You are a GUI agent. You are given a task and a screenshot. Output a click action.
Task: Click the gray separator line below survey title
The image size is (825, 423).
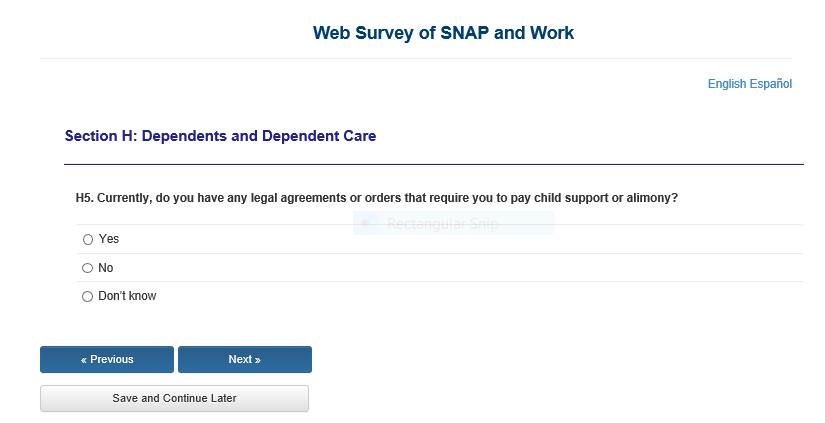coord(416,58)
